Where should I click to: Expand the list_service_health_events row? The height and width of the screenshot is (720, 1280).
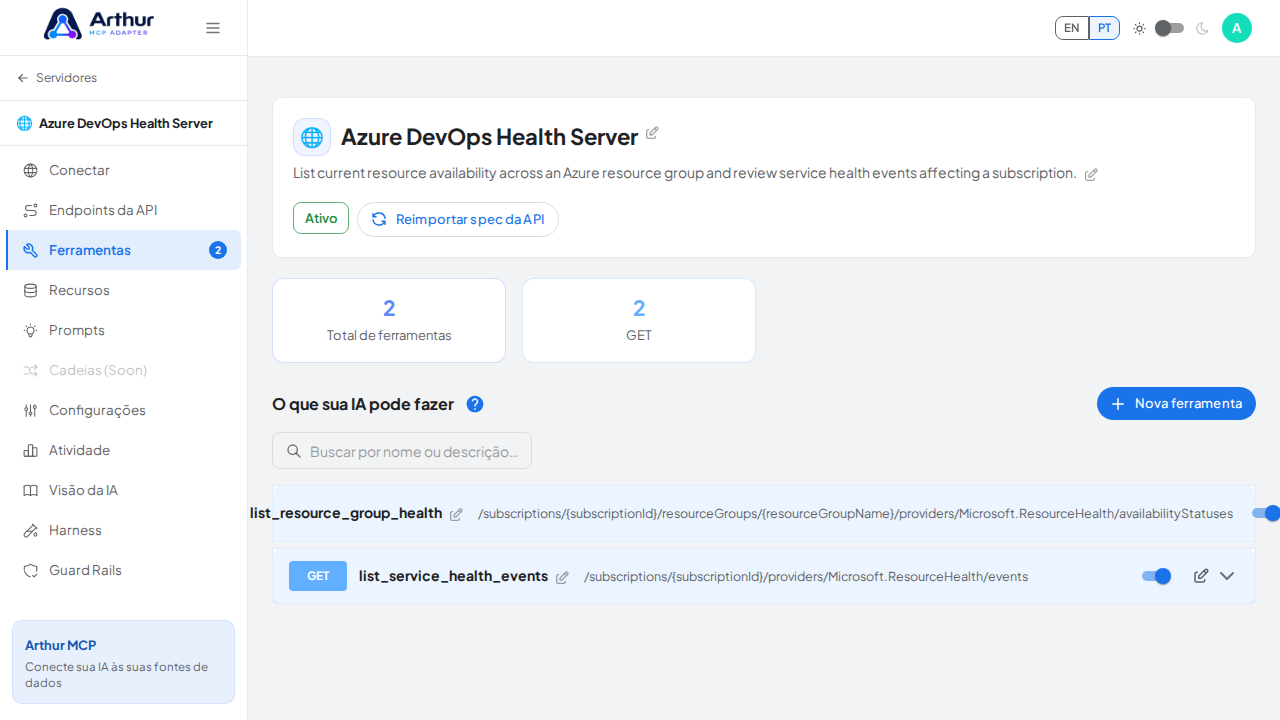(x=1227, y=576)
